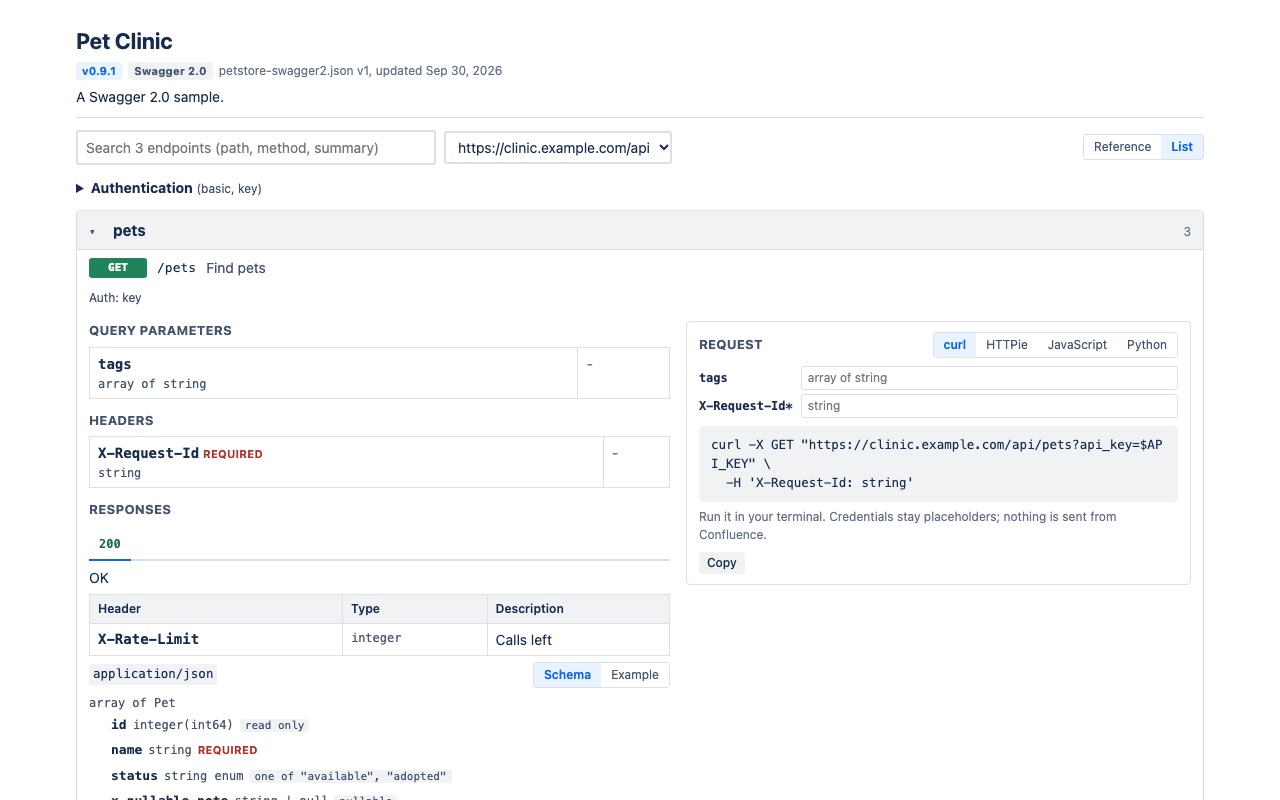Focus the endpoint search field

[x=256, y=148]
